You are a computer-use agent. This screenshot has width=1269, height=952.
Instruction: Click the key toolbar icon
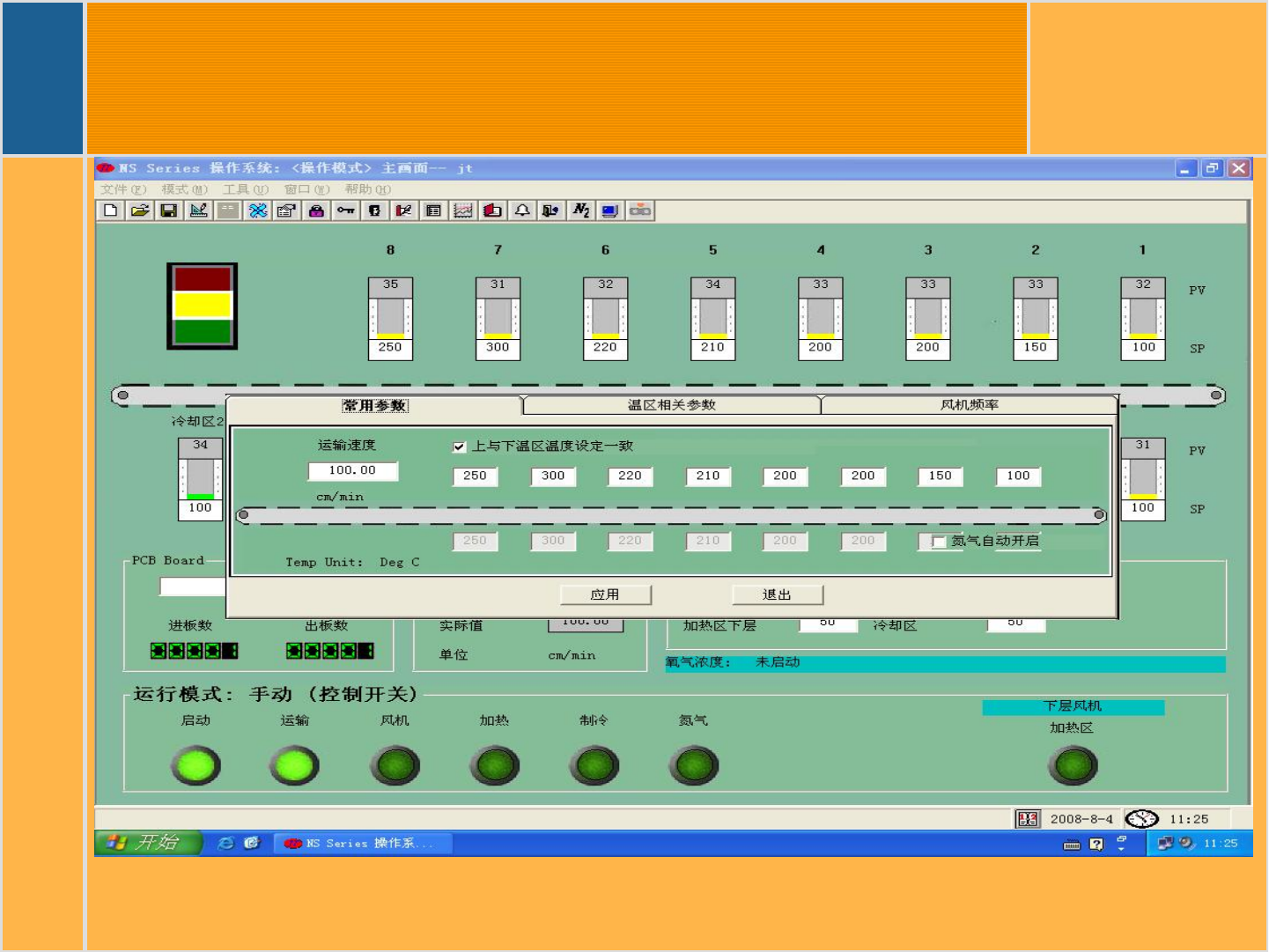(345, 210)
